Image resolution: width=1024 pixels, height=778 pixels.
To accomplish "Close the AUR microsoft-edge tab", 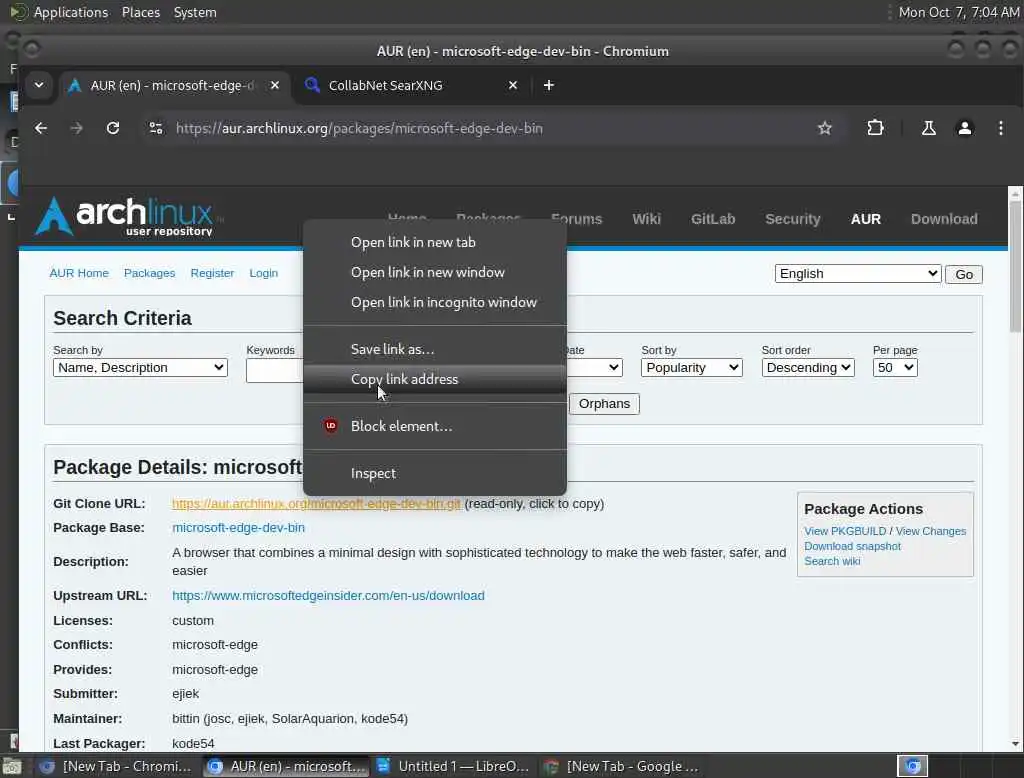I will tap(275, 85).
